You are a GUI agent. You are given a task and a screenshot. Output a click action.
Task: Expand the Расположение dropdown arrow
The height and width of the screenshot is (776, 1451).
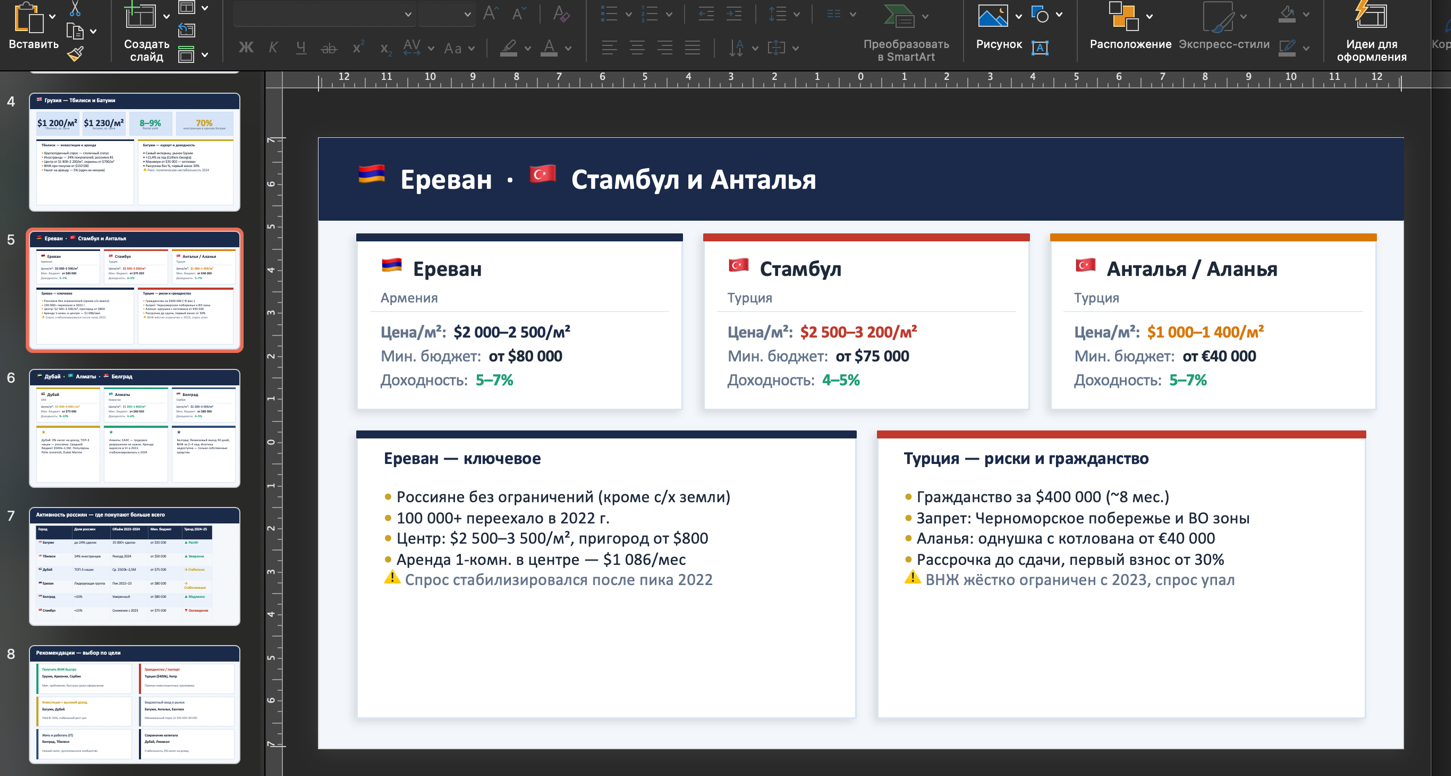1149,16
